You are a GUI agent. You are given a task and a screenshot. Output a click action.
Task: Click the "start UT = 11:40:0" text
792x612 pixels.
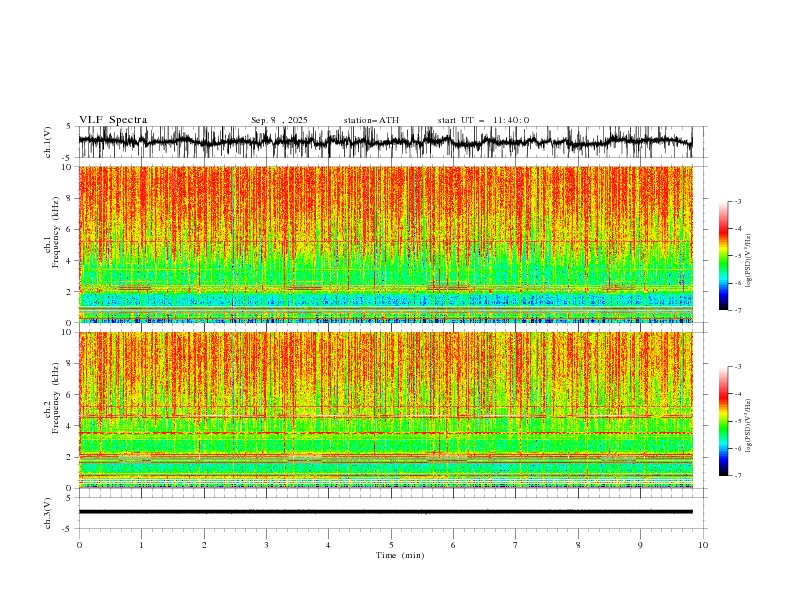pyautogui.click(x=483, y=120)
